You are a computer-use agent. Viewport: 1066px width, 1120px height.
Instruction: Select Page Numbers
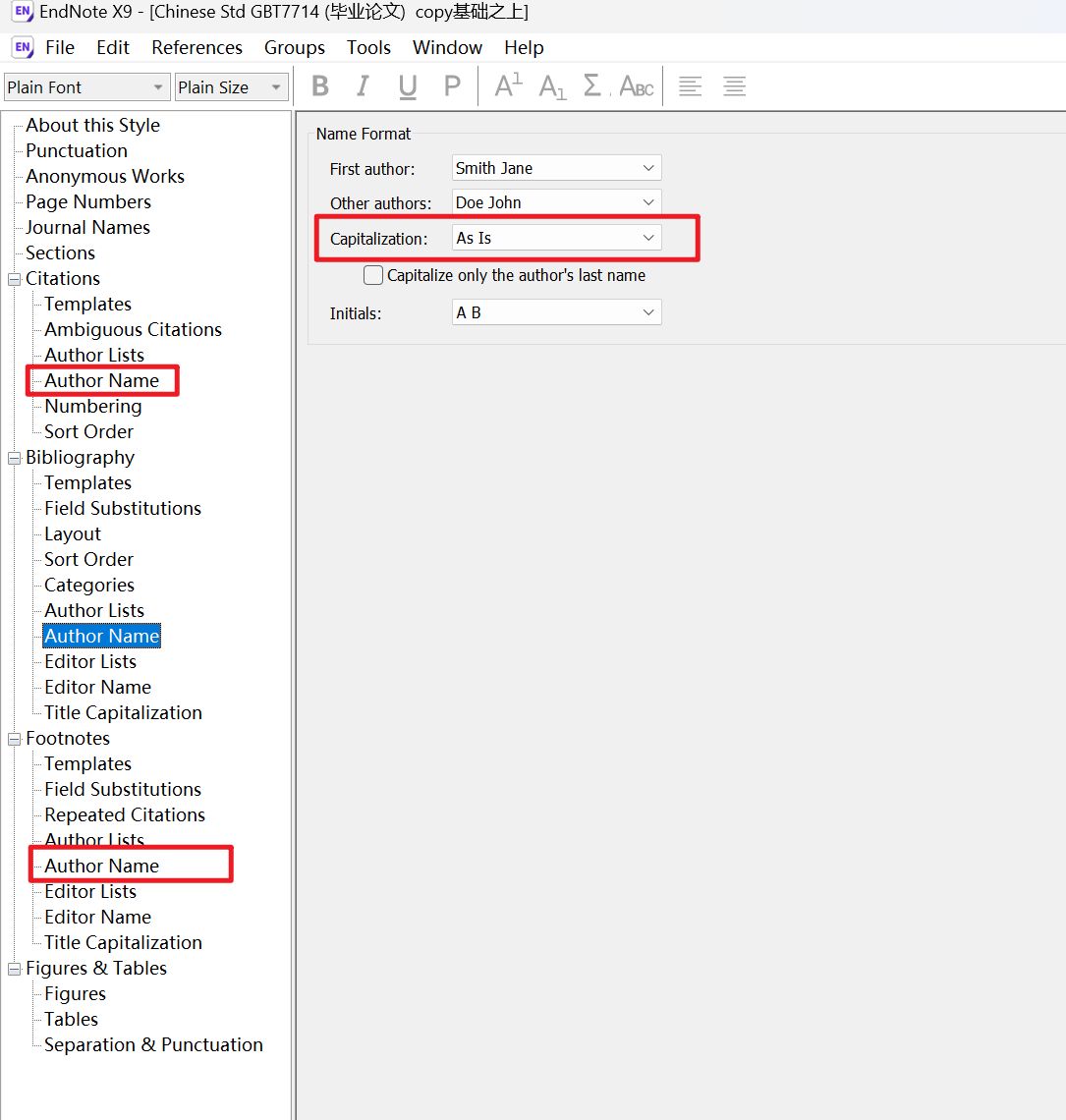(x=88, y=202)
